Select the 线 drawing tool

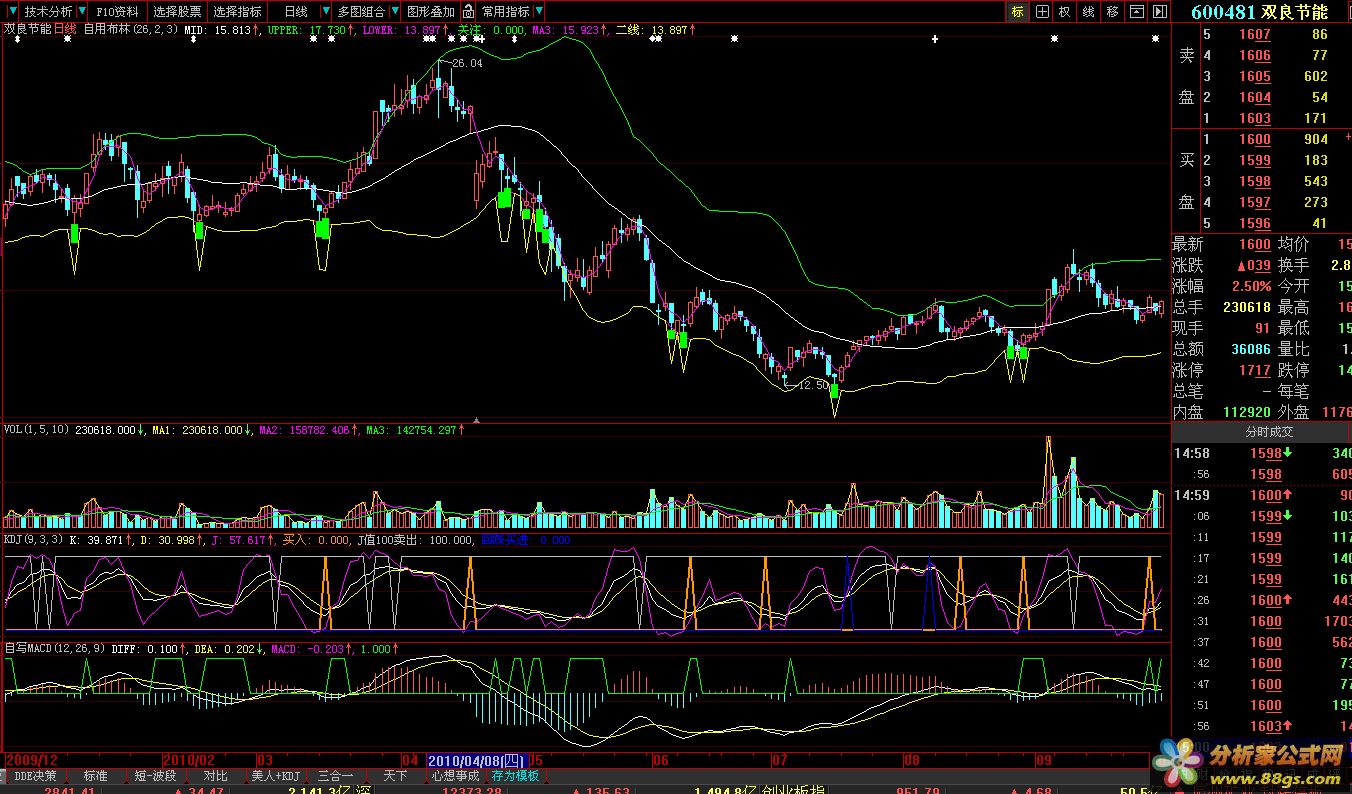click(1089, 11)
